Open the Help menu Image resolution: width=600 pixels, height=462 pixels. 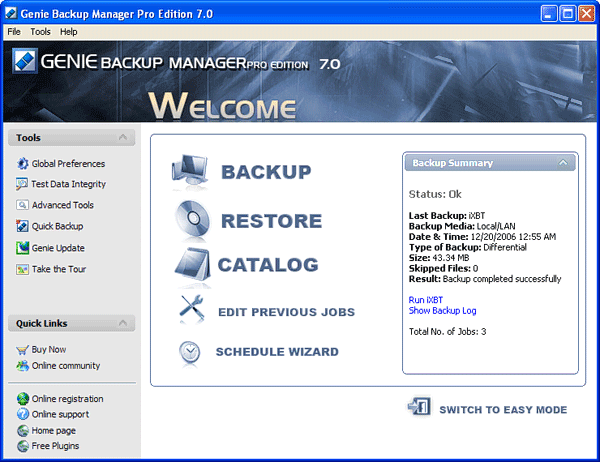coord(68,32)
